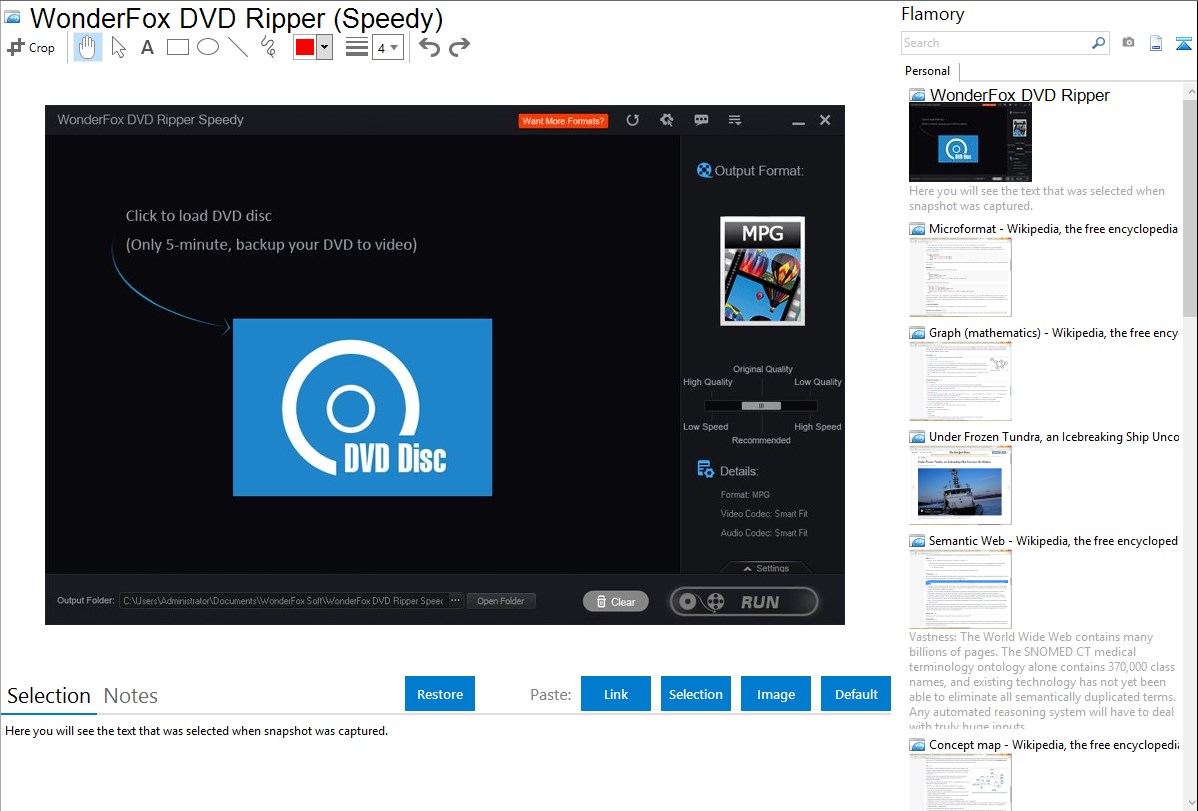The height and width of the screenshot is (811, 1198).
Task: Click the Restore button
Action: click(x=440, y=694)
